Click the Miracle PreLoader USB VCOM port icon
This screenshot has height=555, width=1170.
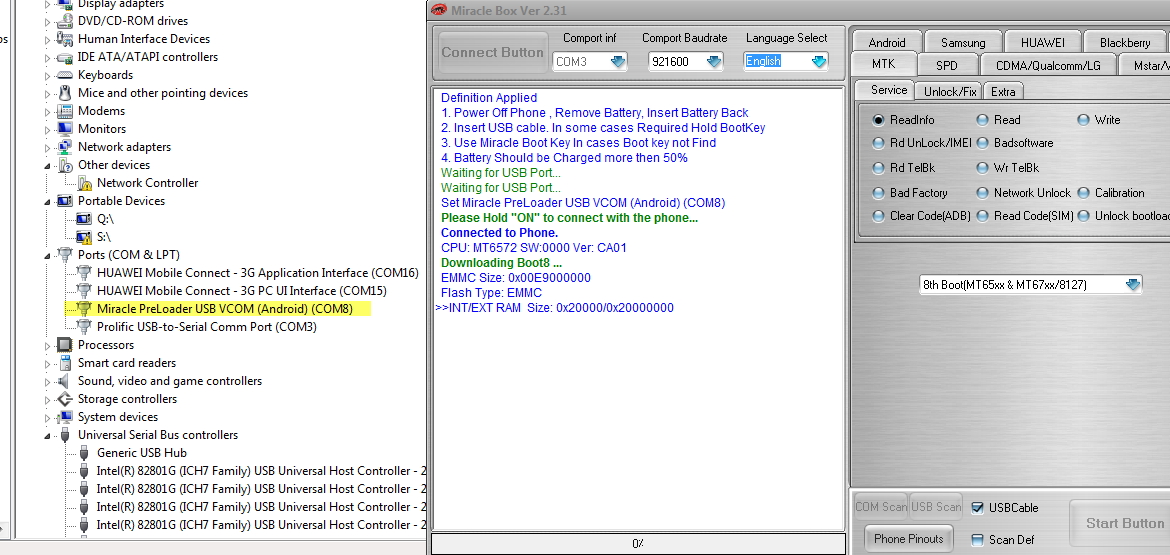pyautogui.click(x=84, y=309)
